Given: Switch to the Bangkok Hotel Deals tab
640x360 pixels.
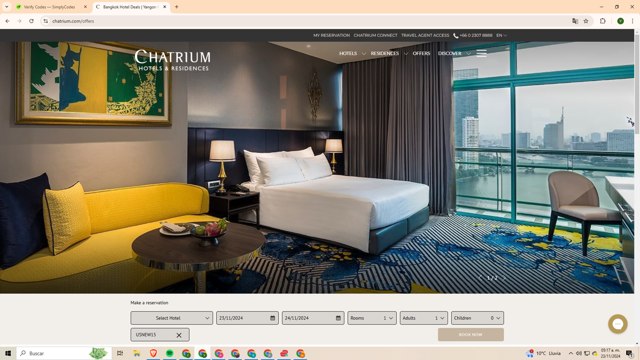Looking at the screenshot, I should (131, 7).
